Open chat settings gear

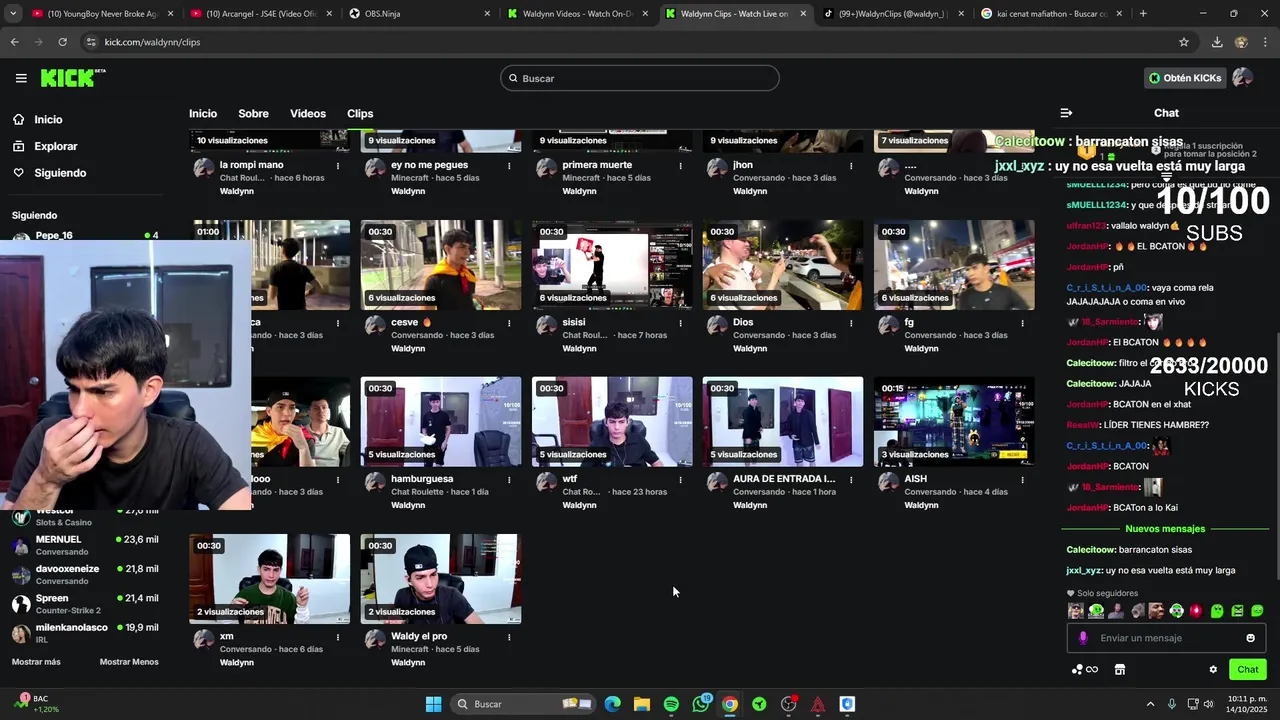[1213, 670]
